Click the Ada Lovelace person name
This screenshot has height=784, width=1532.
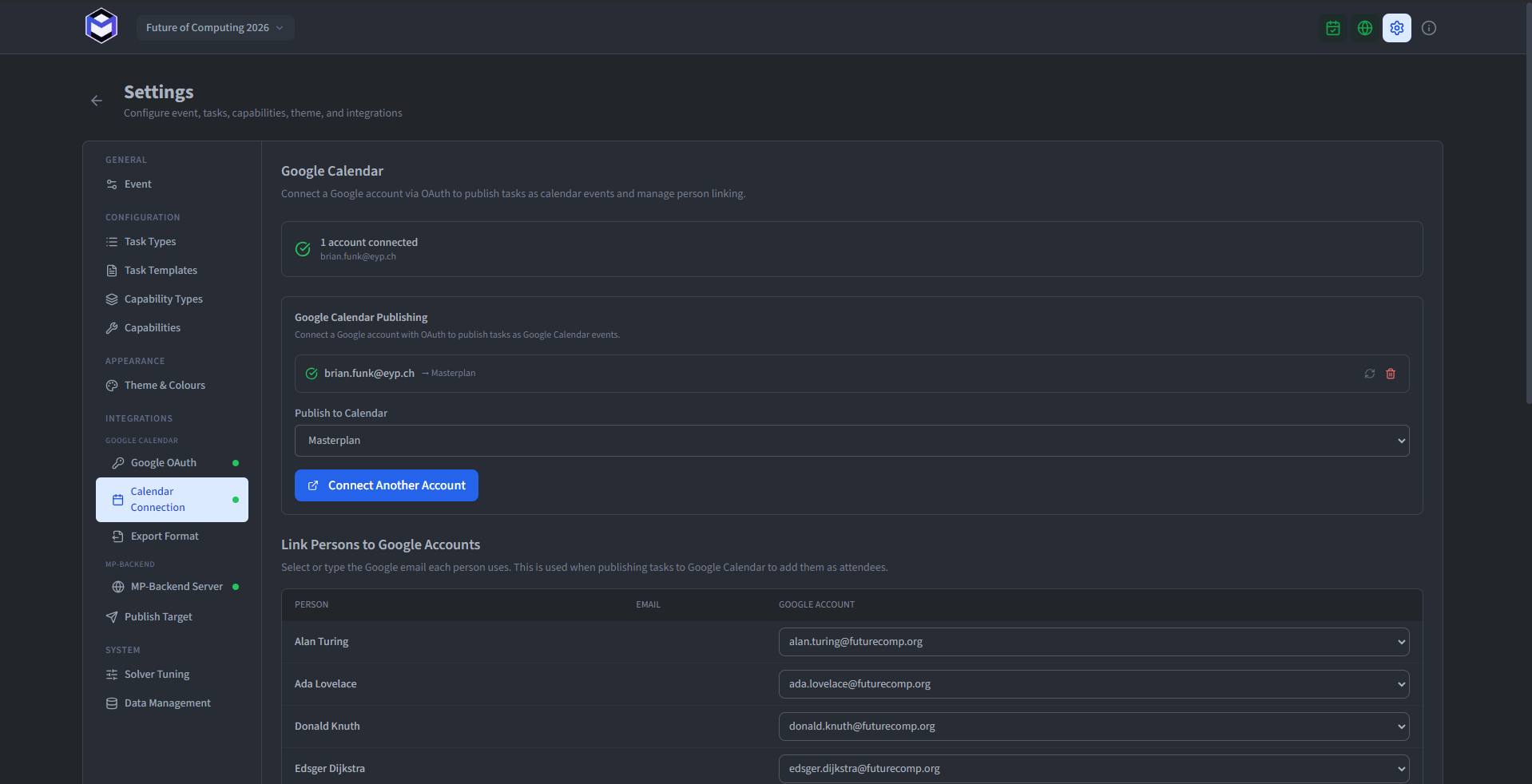325,684
